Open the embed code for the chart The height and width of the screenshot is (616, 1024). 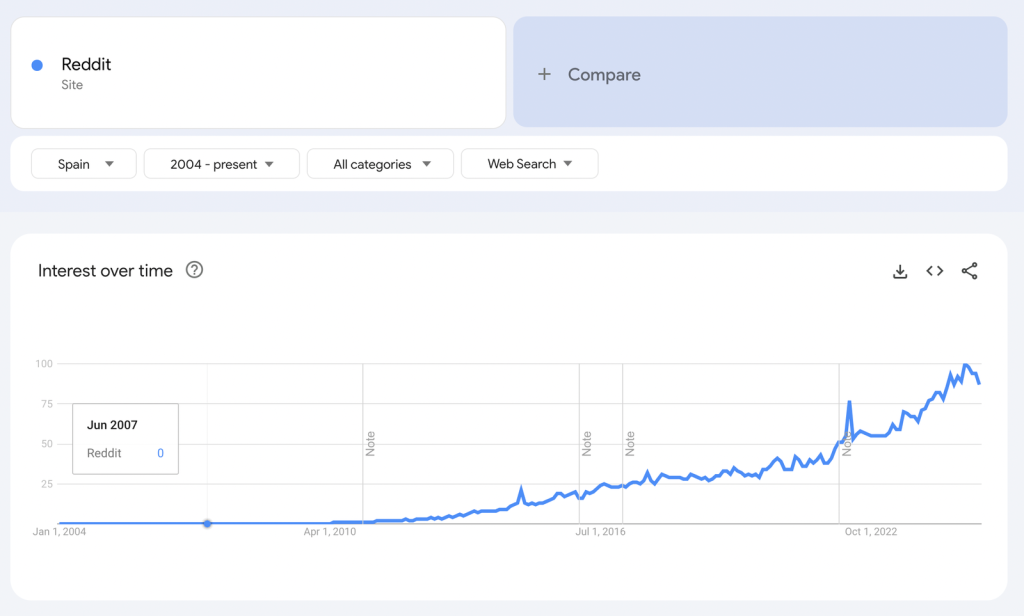click(x=934, y=271)
